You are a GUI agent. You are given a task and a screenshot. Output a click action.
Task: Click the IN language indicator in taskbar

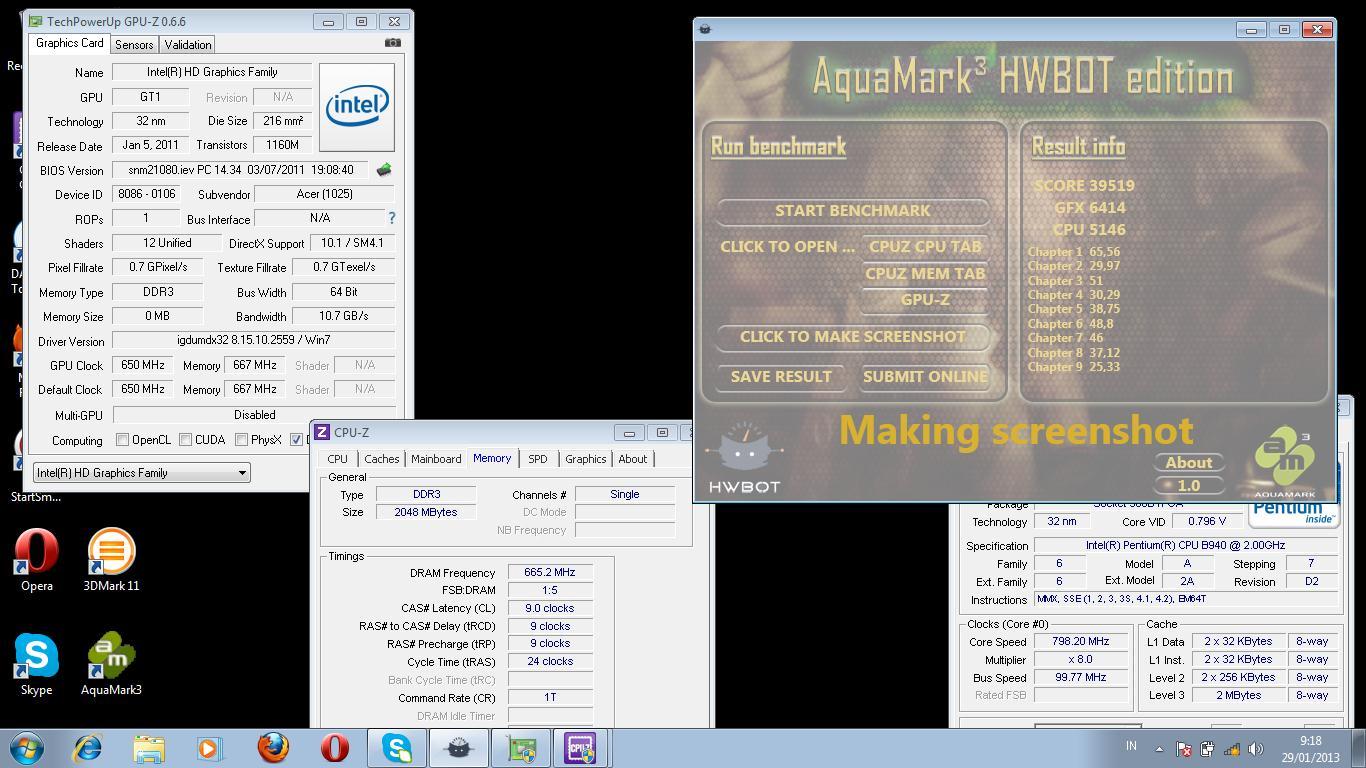point(1132,746)
